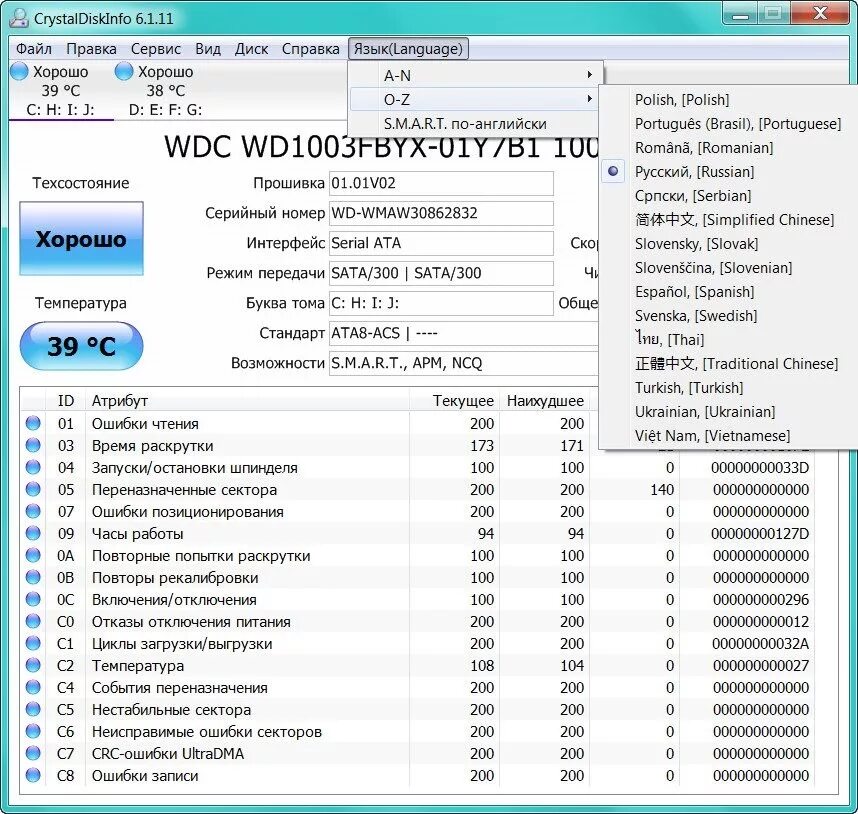Click the Прошивка field 01.01V02
Image resolution: width=858 pixels, height=814 pixels.
441,183
